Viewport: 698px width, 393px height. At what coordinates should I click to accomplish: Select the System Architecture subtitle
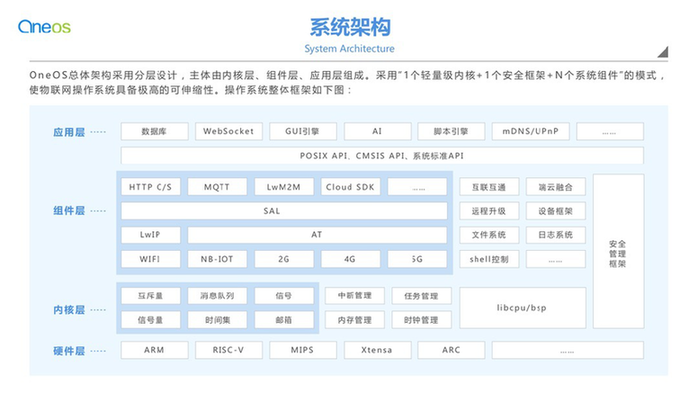(349, 49)
